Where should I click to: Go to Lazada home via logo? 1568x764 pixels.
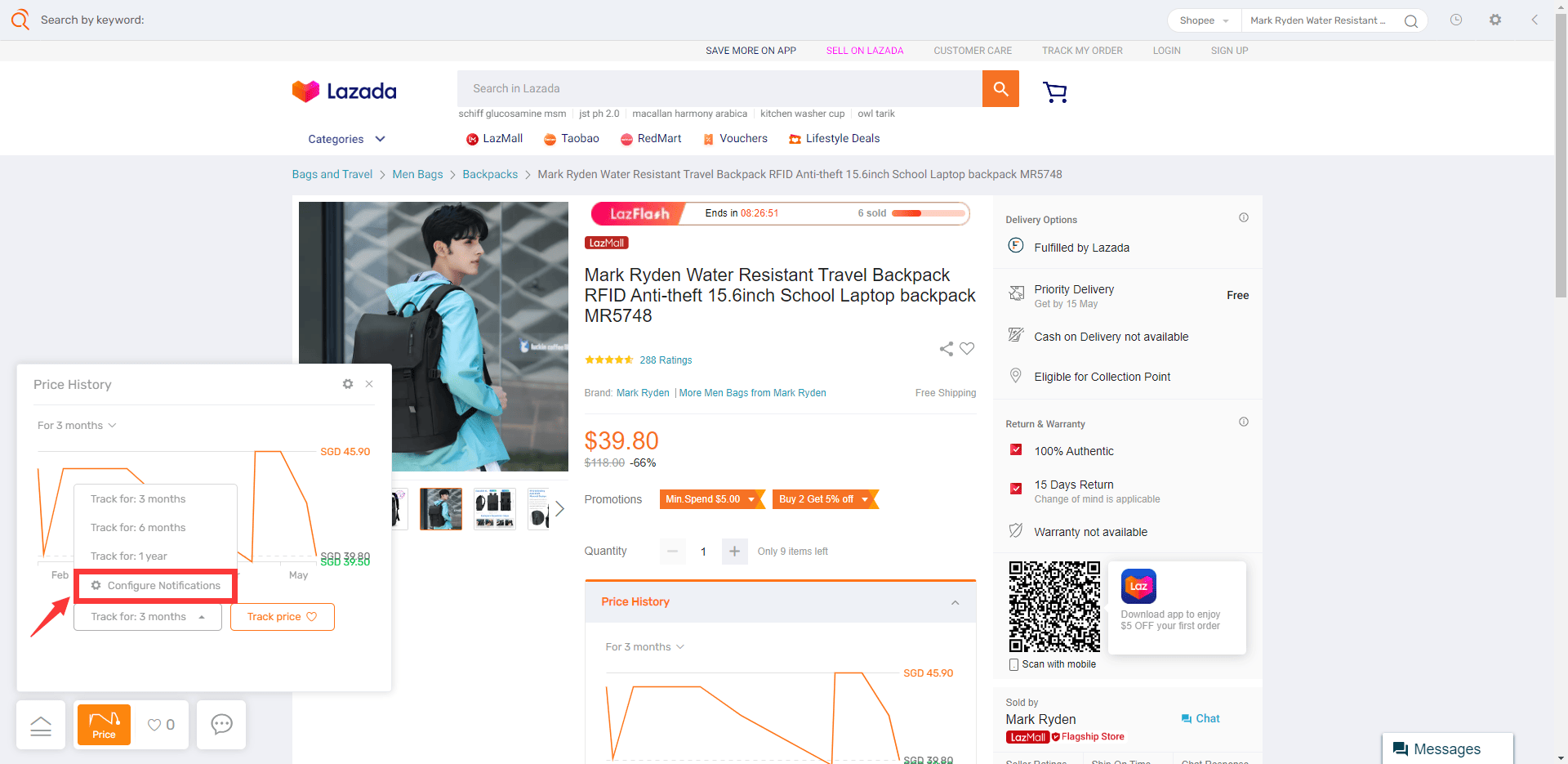tap(344, 91)
